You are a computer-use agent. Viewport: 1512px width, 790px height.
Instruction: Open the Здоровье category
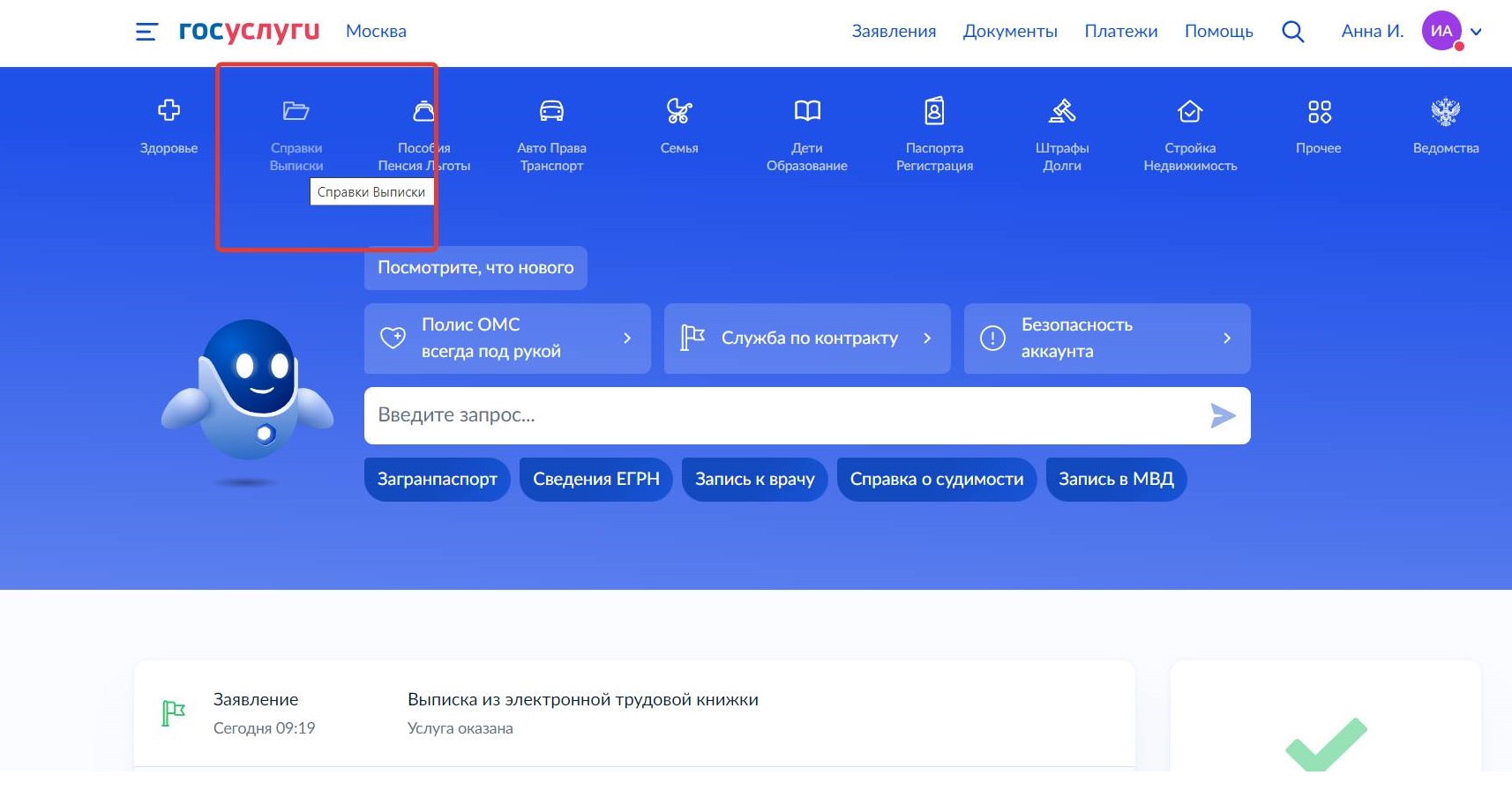click(x=168, y=127)
